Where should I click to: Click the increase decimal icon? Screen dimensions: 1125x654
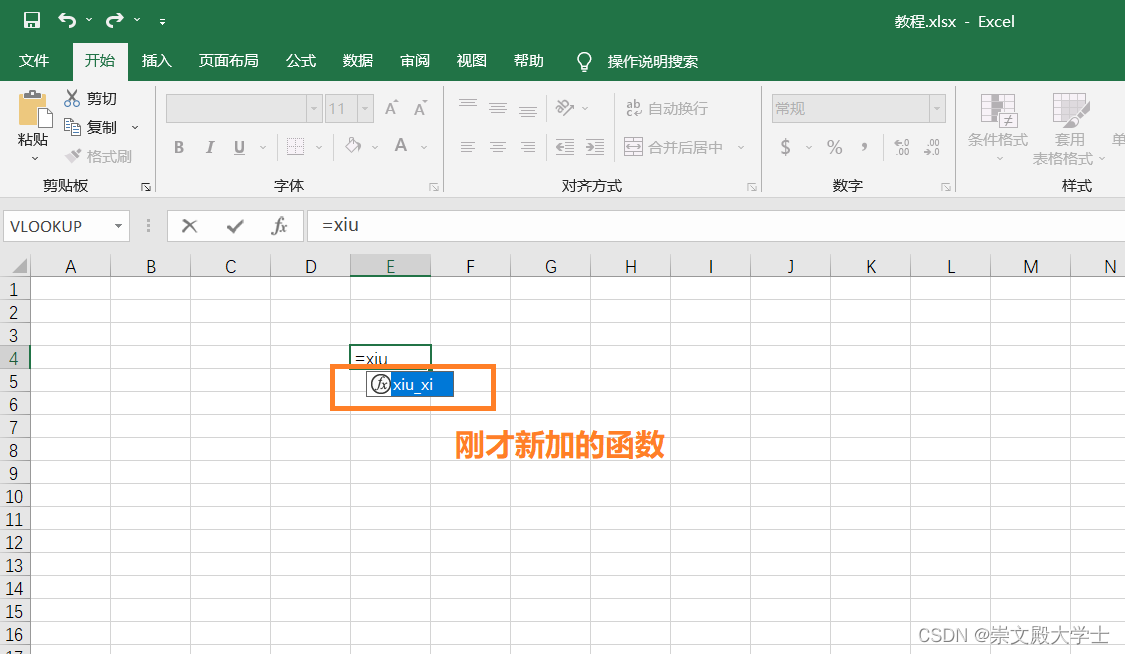pyautogui.click(x=900, y=147)
